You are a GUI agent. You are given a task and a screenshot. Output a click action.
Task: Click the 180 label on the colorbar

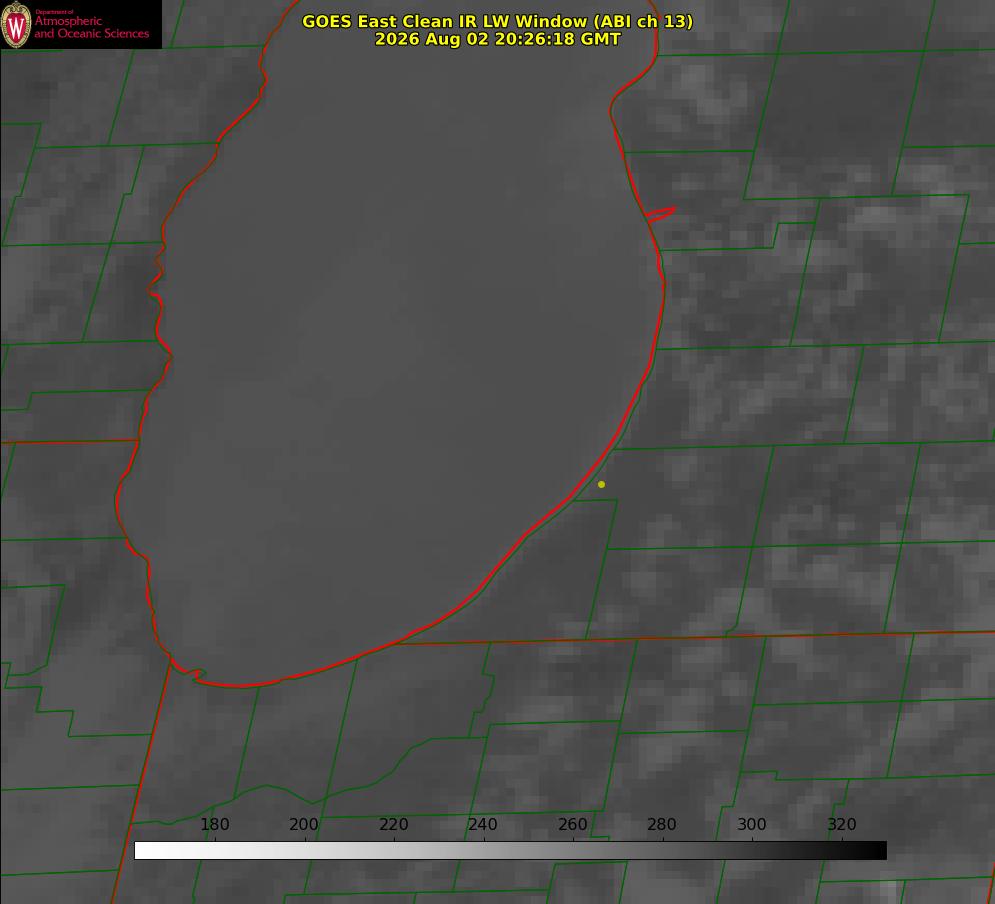(x=214, y=824)
